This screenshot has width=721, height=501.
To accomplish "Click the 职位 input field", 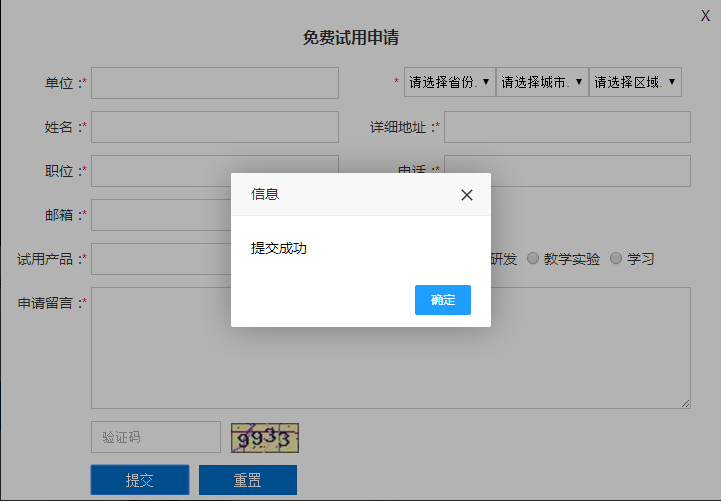I will (x=160, y=171).
